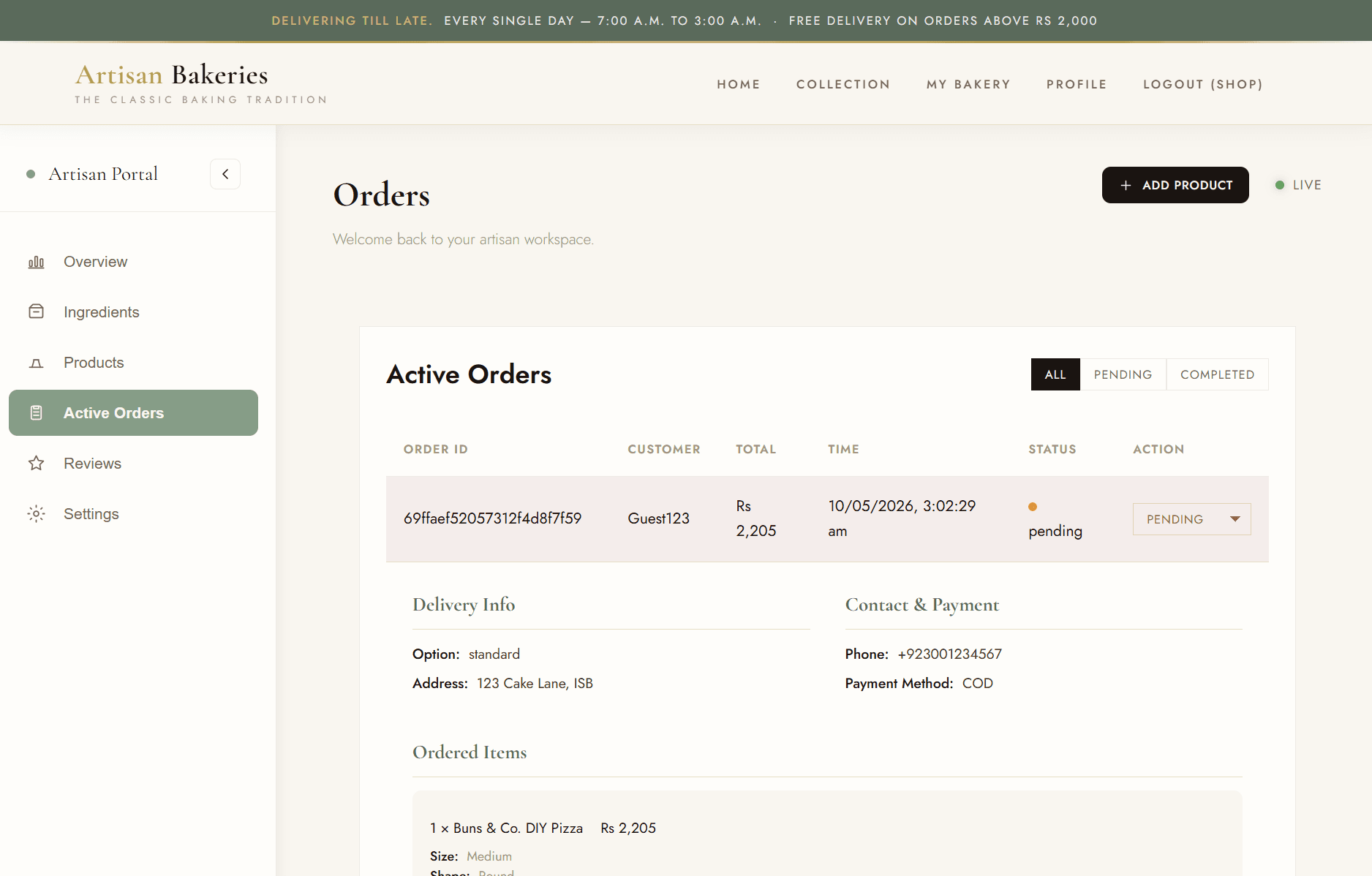Viewport: 1372px width, 876px height.
Task: Select Active Orders in the sidebar
Action: (x=133, y=413)
